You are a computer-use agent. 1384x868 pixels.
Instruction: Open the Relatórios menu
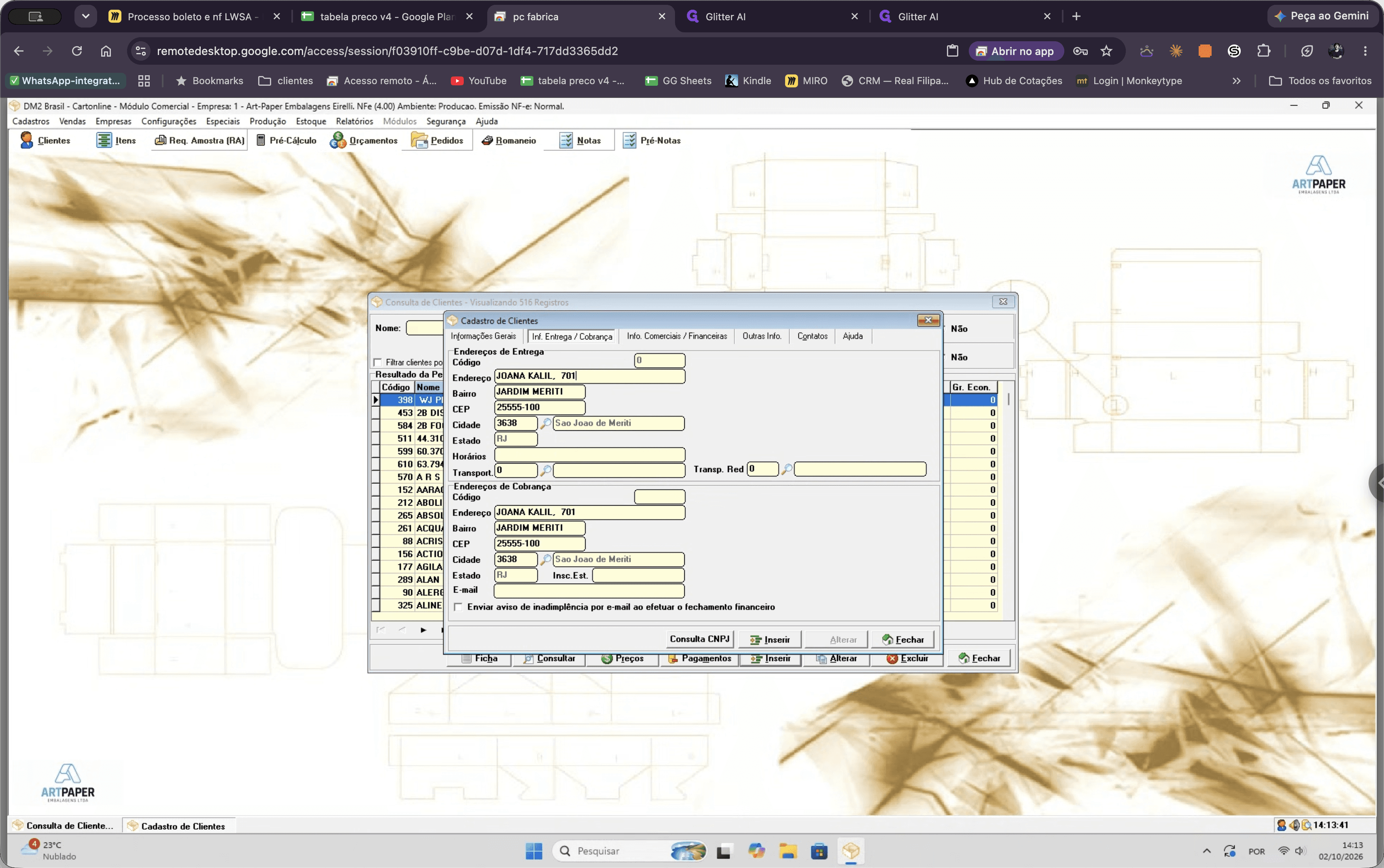point(354,122)
